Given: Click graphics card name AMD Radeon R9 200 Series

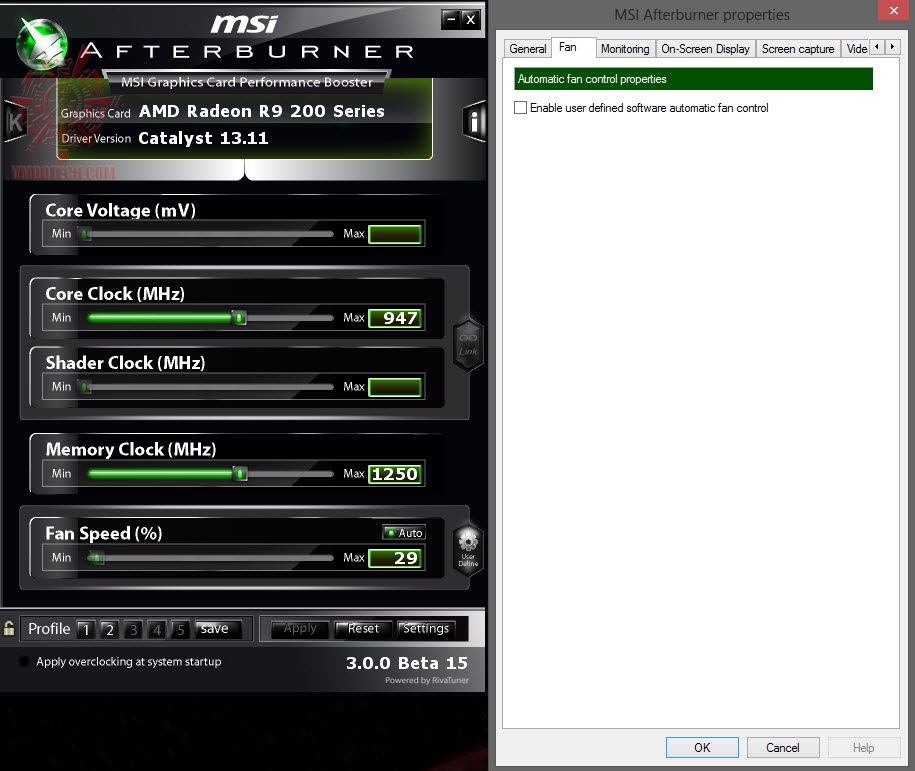Looking at the screenshot, I should pyautogui.click(x=261, y=111).
